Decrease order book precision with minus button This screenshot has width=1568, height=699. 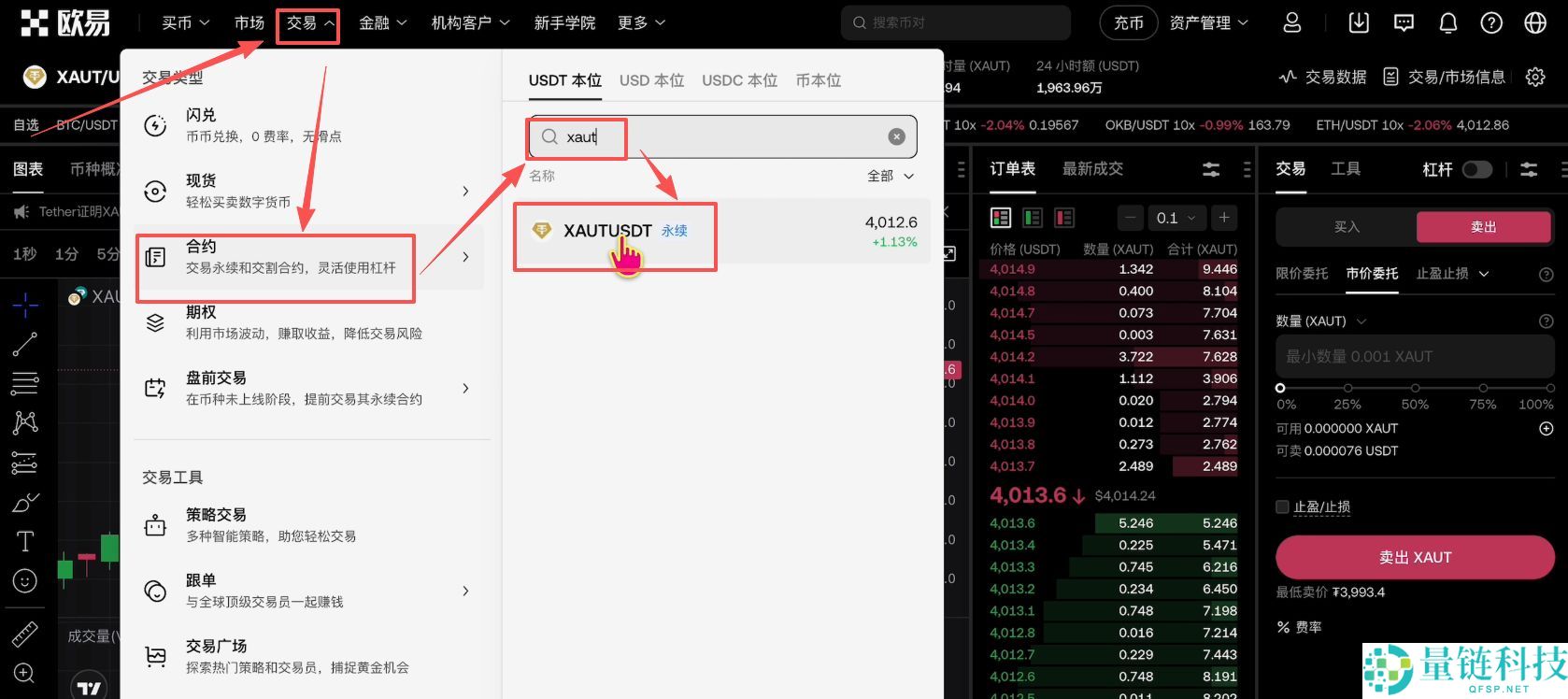point(1130,218)
